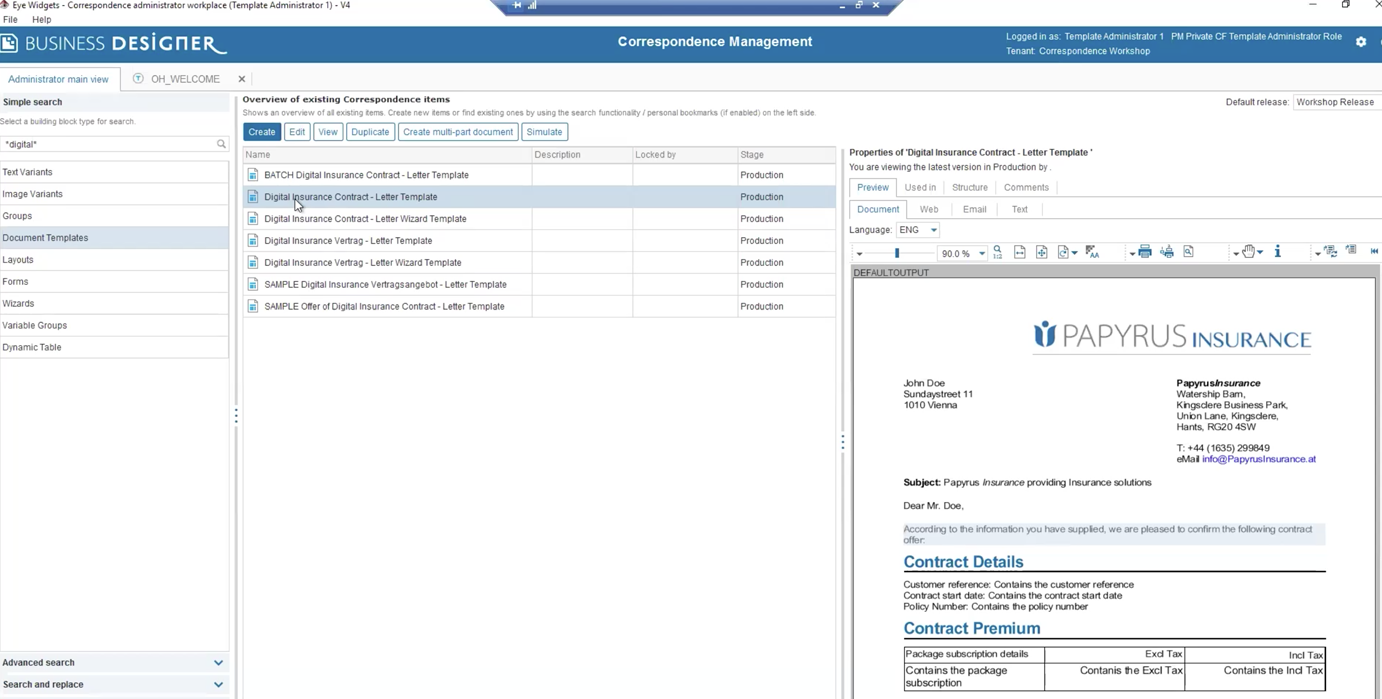
Task: Open the print icon in the preview toolbar
Action: pos(1144,252)
